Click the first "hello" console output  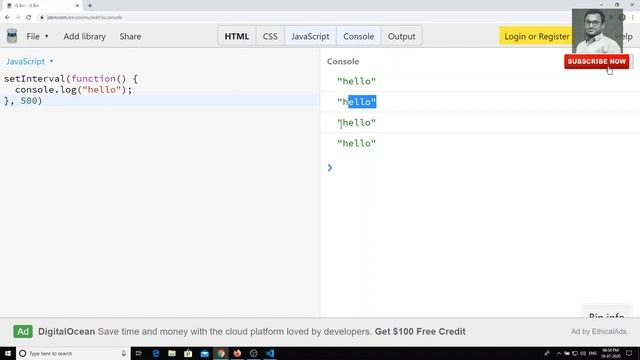point(356,81)
